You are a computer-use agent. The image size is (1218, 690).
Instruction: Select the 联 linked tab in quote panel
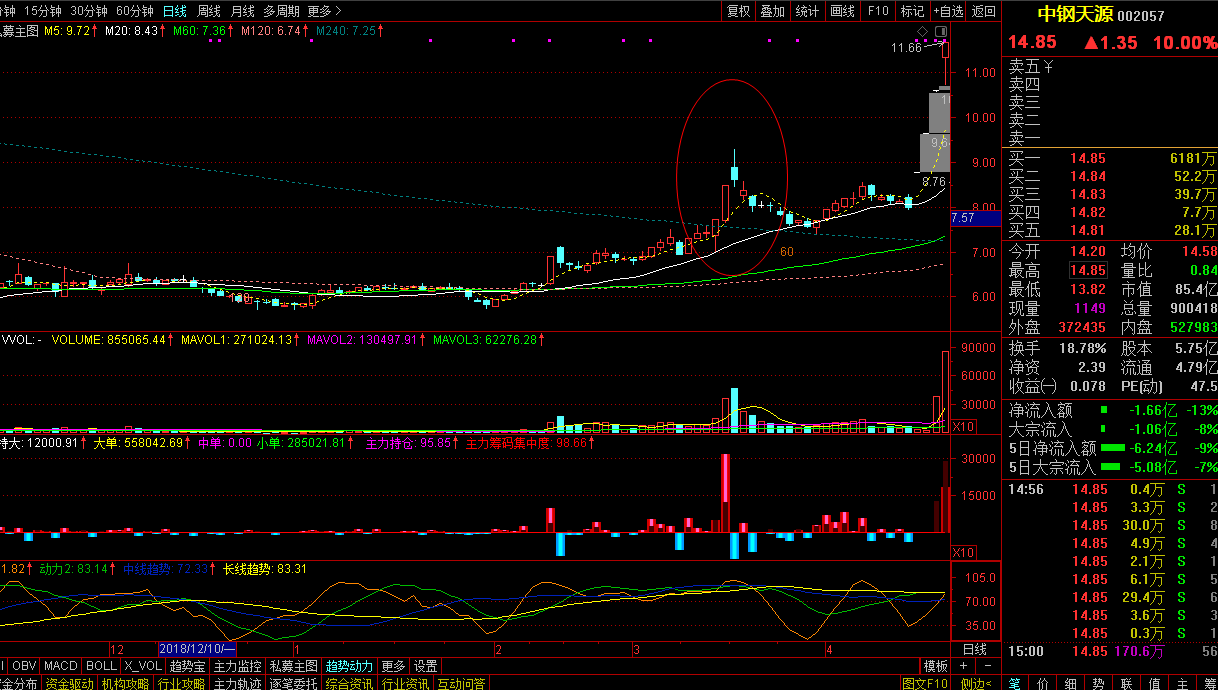coord(1127,684)
